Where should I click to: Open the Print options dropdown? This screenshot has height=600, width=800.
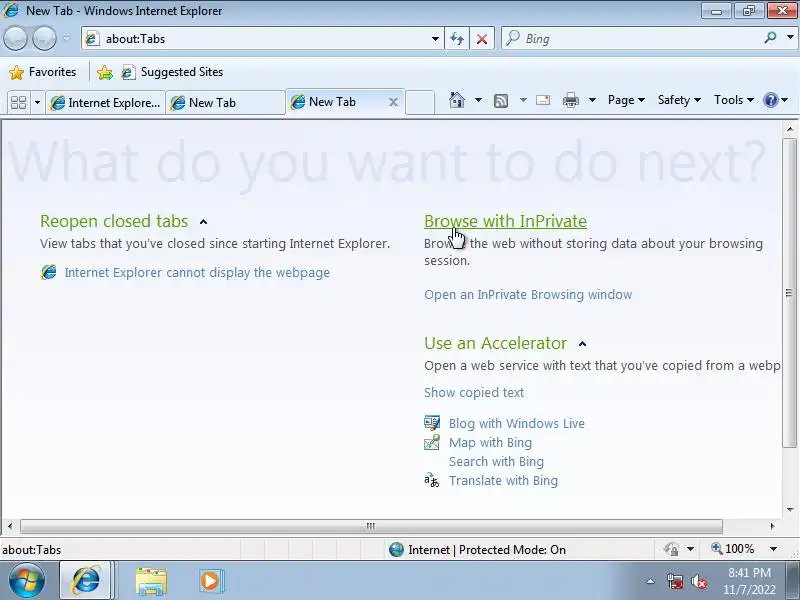592,100
